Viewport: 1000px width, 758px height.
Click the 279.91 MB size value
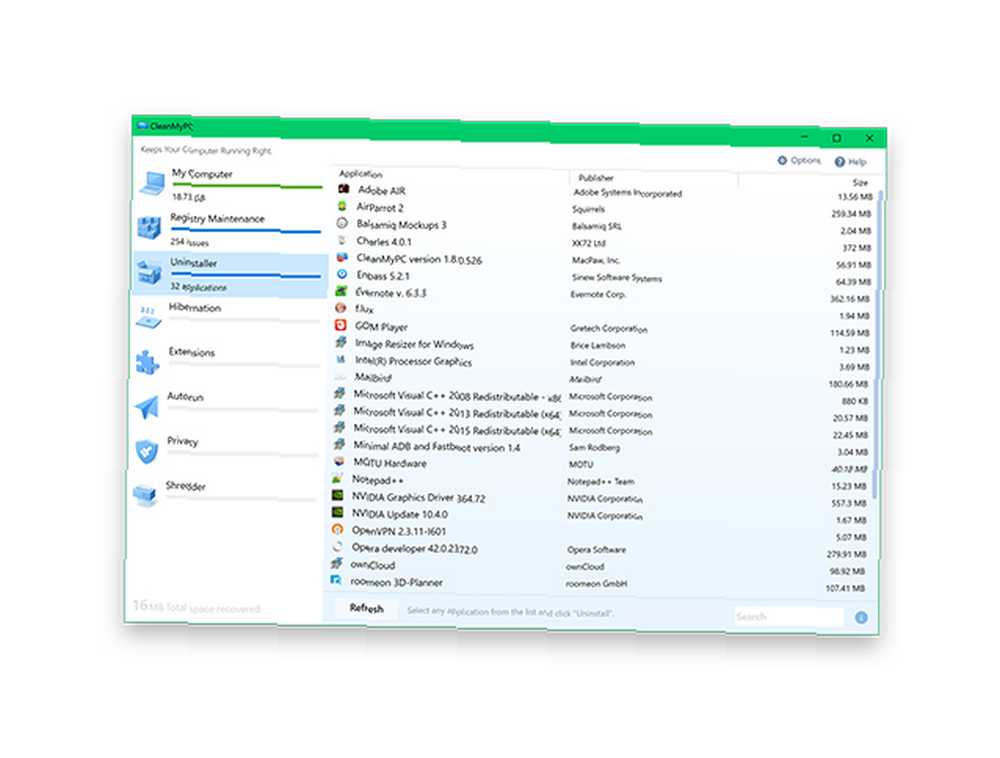click(x=847, y=554)
